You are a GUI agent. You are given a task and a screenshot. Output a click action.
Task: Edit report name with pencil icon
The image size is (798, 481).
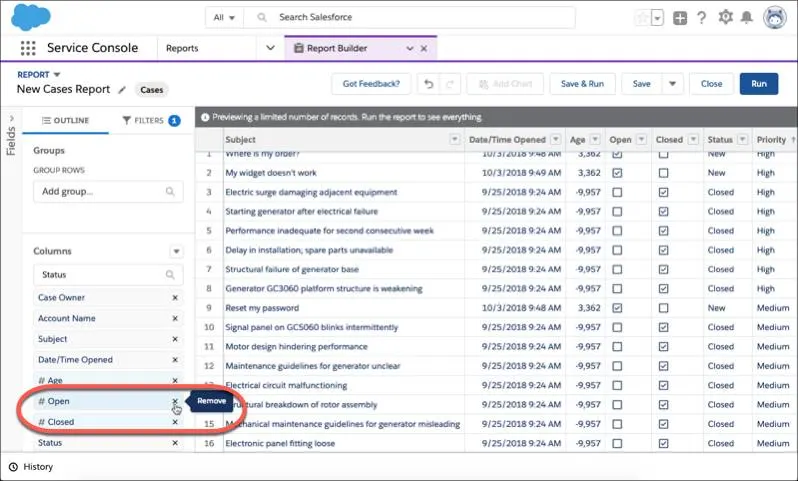[x=122, y=90]
